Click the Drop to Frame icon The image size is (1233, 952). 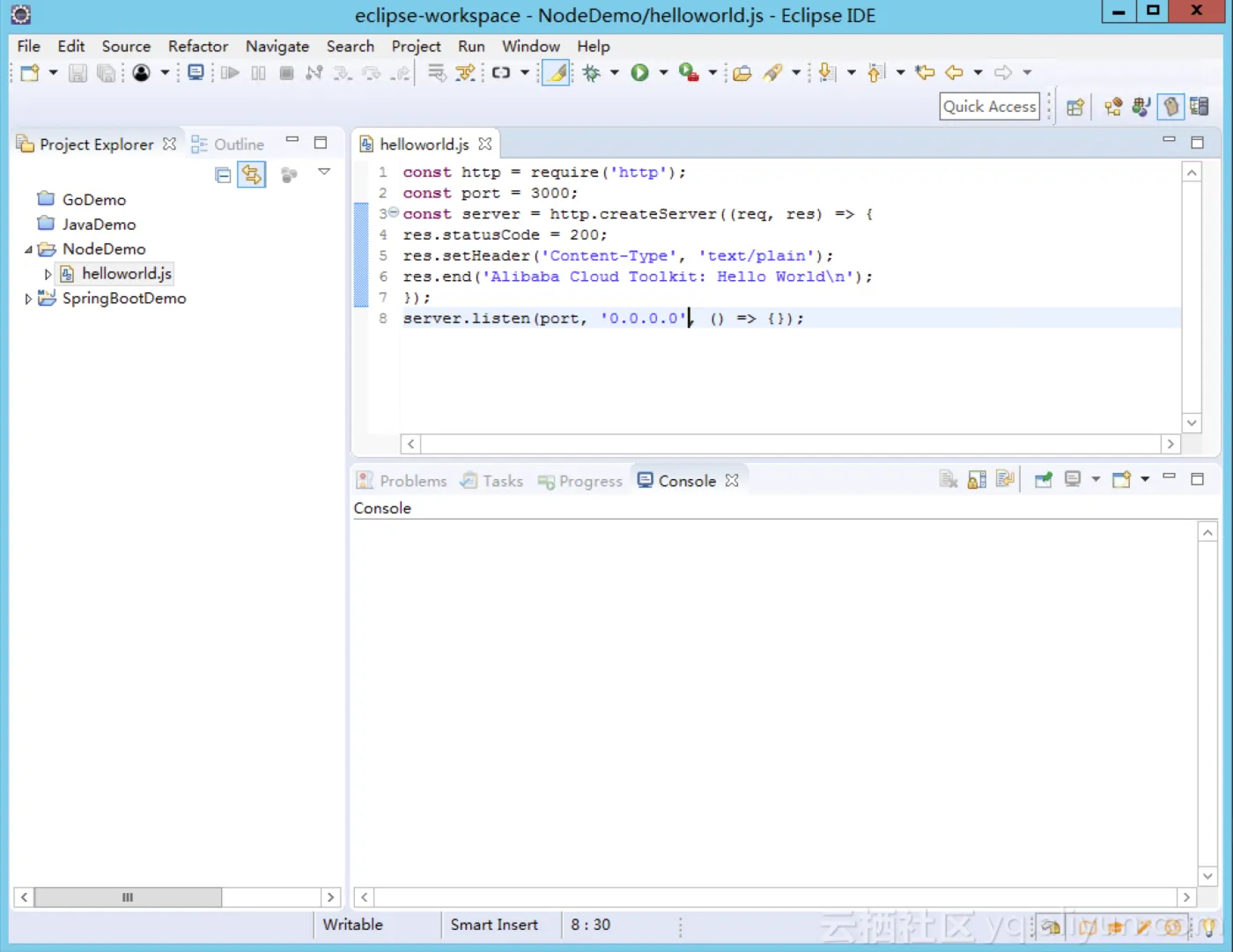437,73
